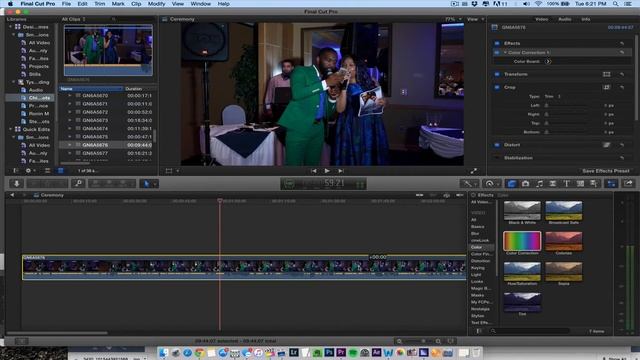Open the Generators browser icon

point(580,184)
